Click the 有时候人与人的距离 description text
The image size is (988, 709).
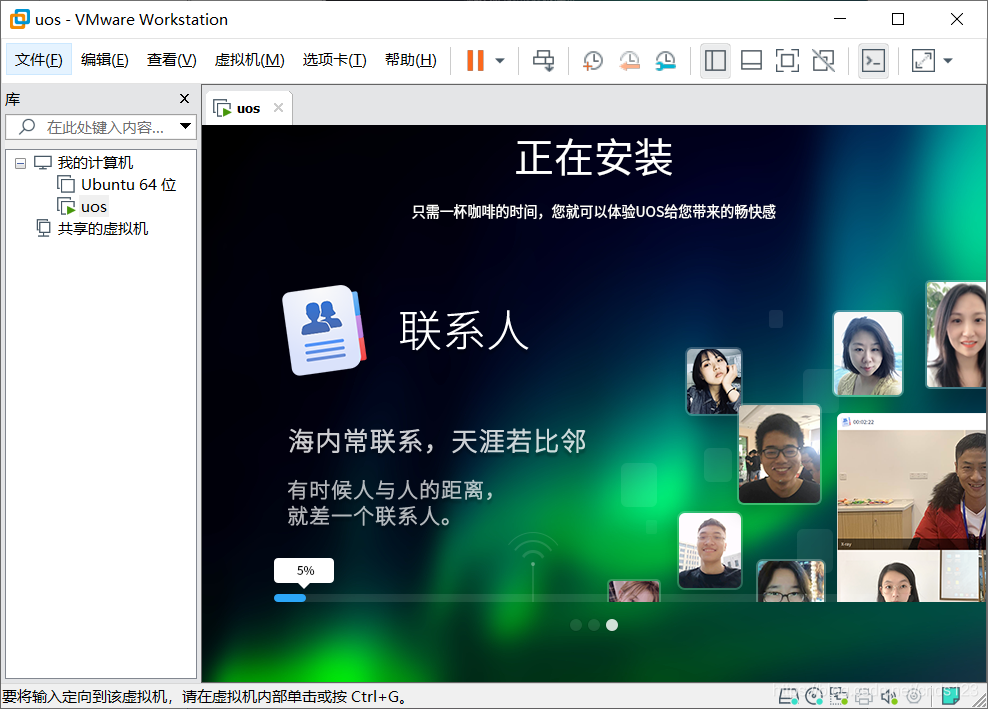(x=391, y=503)
